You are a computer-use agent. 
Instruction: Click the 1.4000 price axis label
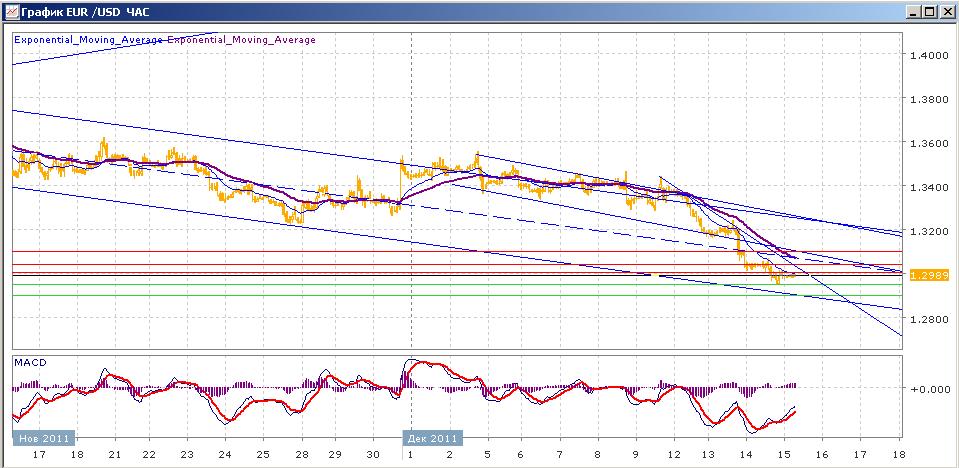point(927,55)
